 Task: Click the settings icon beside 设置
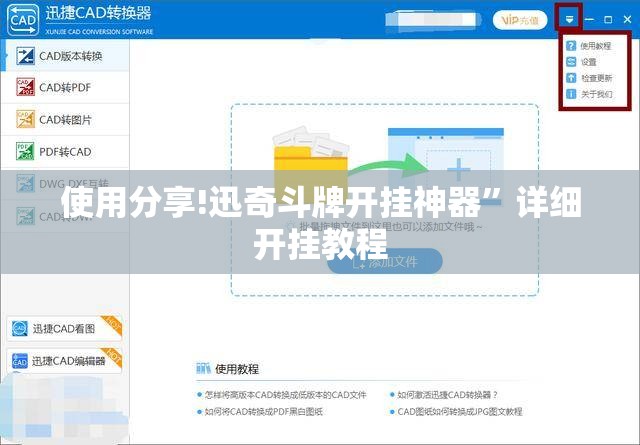click(571, 62)
